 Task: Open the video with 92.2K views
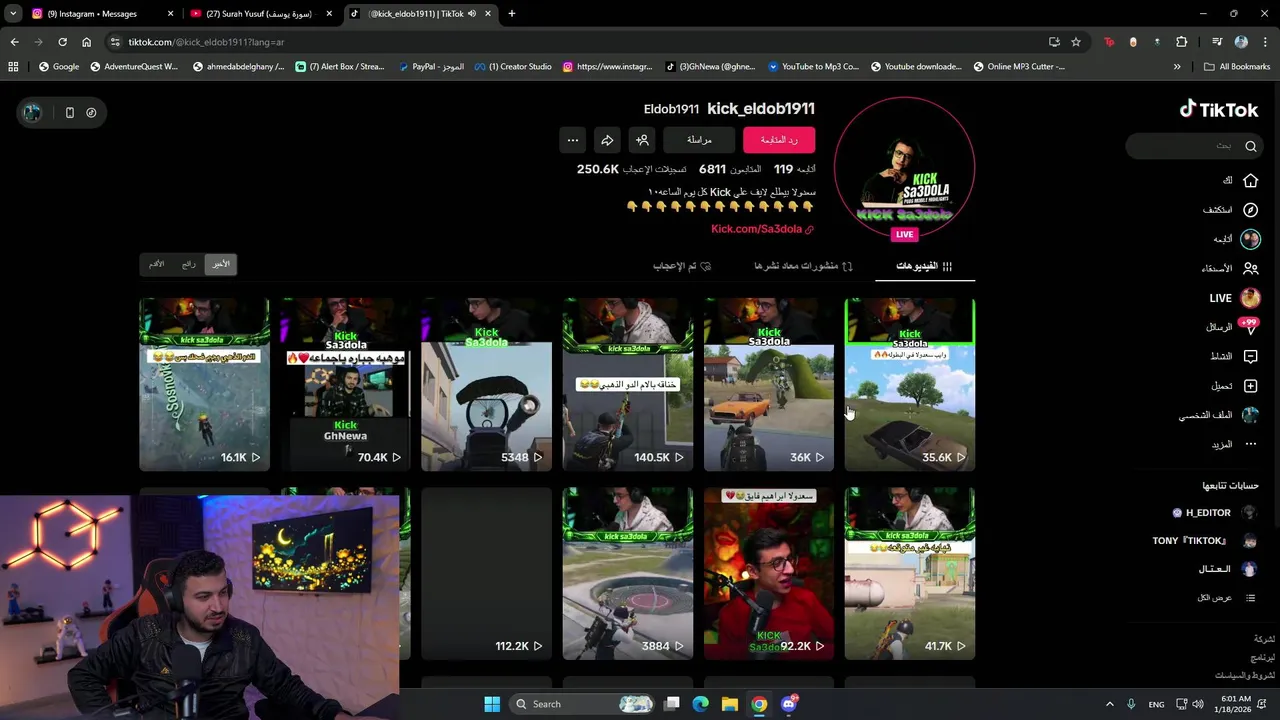[x=769, y=574]
